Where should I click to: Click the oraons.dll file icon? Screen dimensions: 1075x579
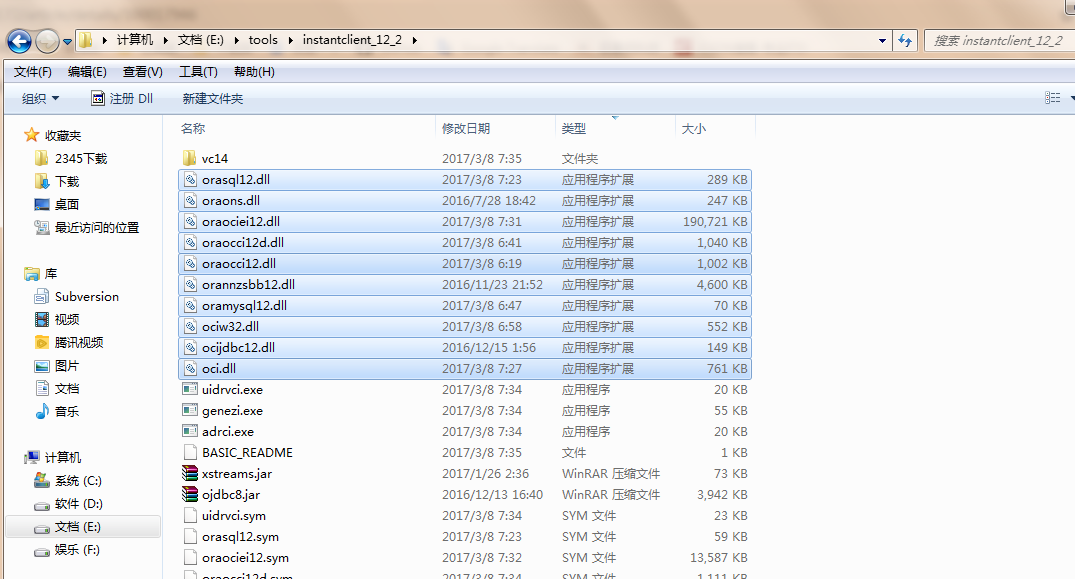[191, 201]
